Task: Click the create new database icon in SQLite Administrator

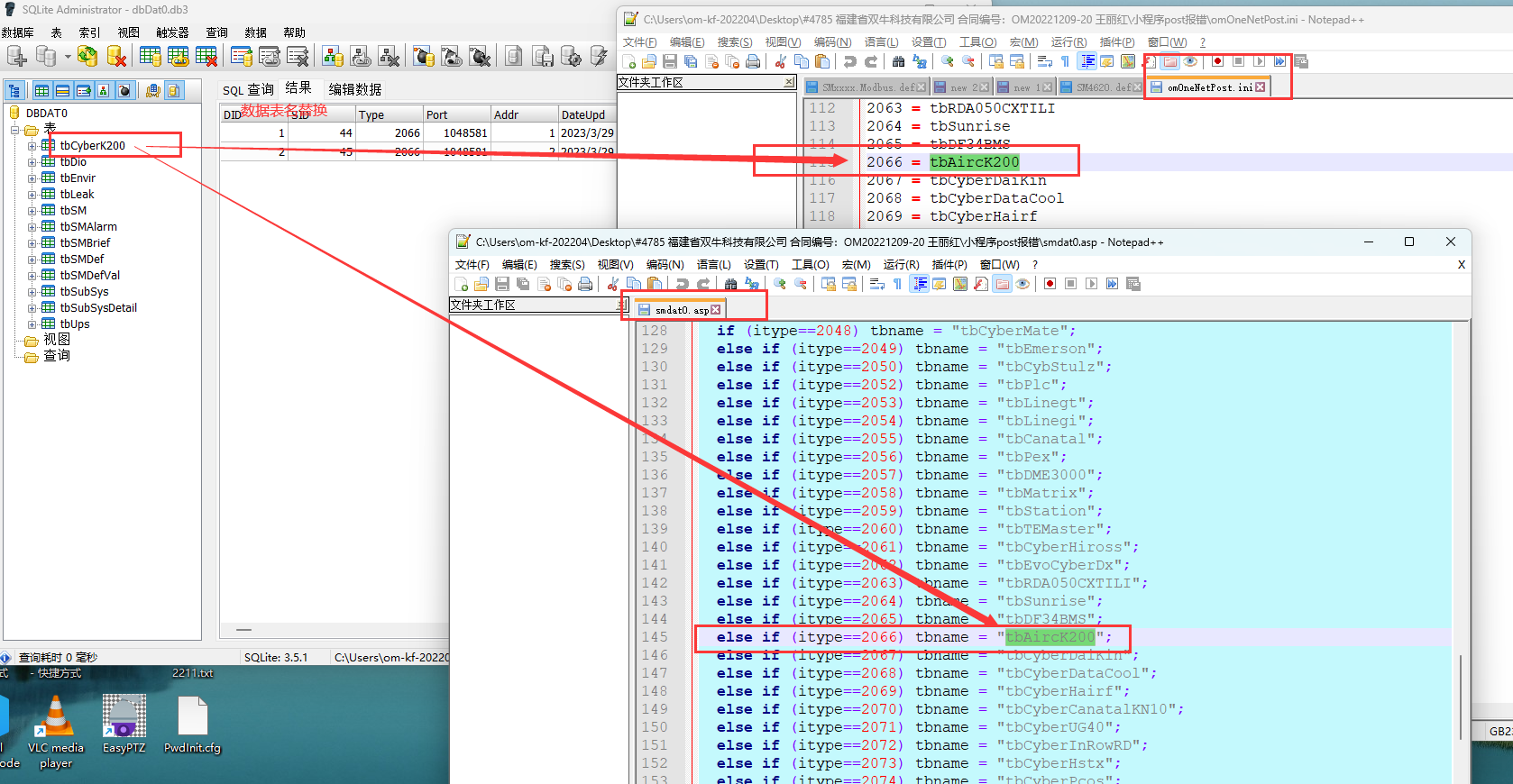Action: pyautogui.click(x=16, y=57)
